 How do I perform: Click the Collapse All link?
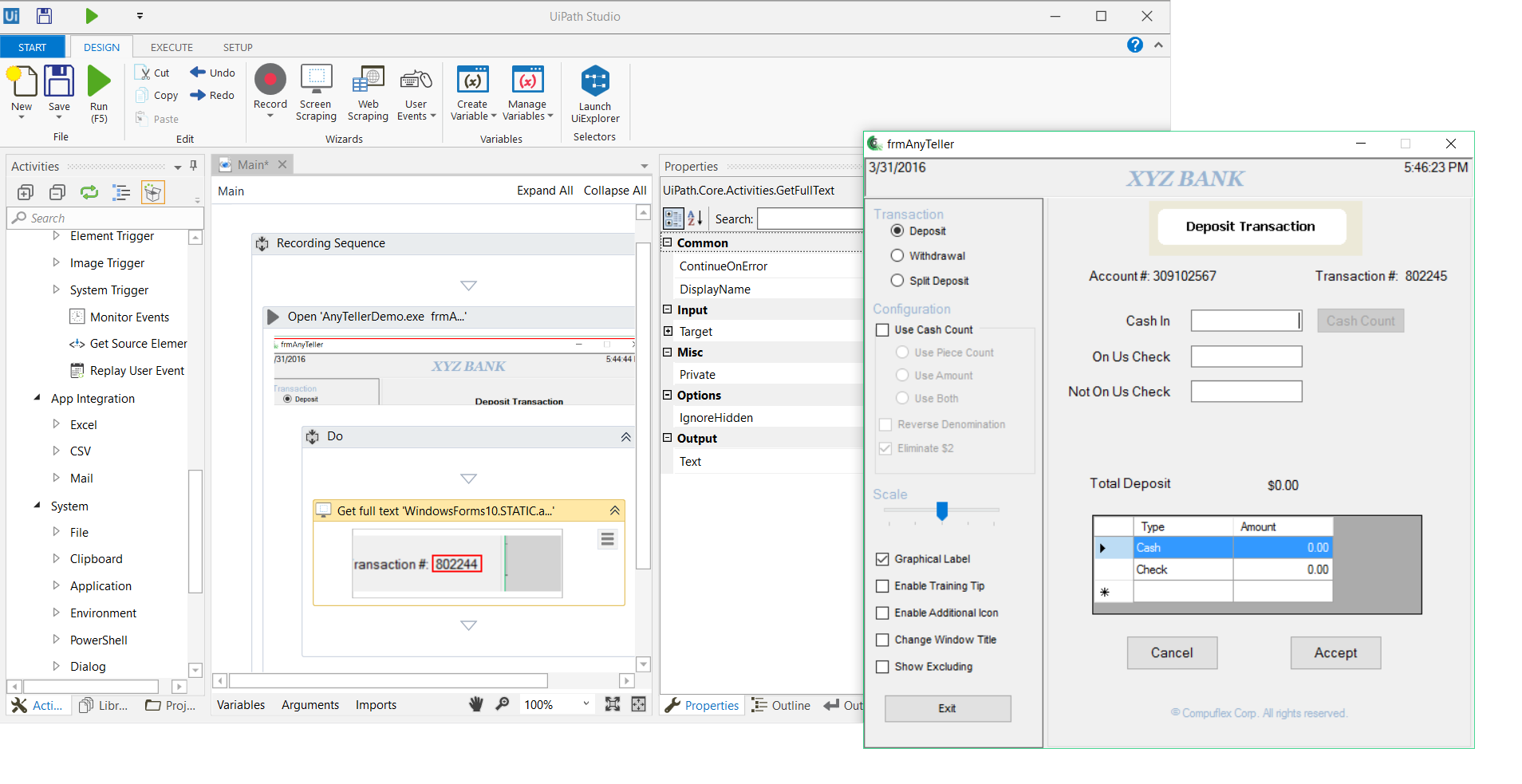coord(614,191)
